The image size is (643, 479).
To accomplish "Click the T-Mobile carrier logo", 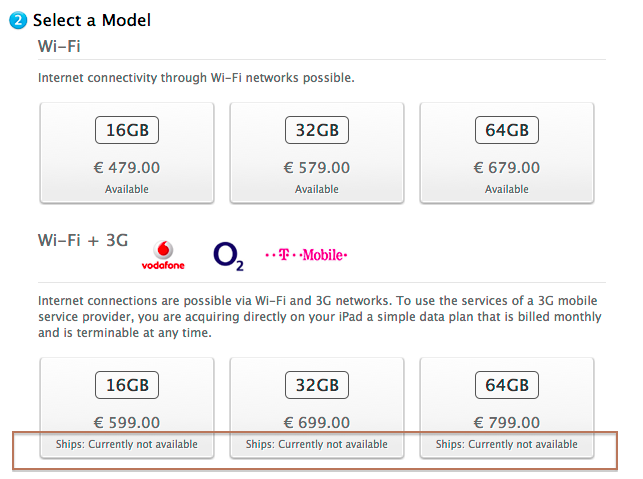I will (306, 255).
